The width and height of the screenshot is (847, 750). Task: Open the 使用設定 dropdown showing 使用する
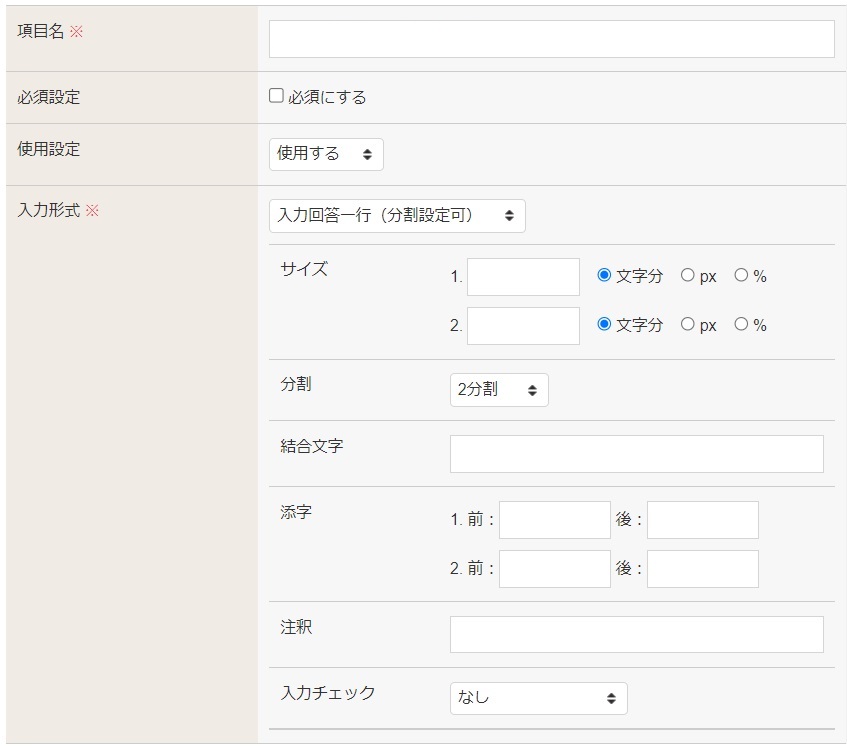tap(326, 154)
